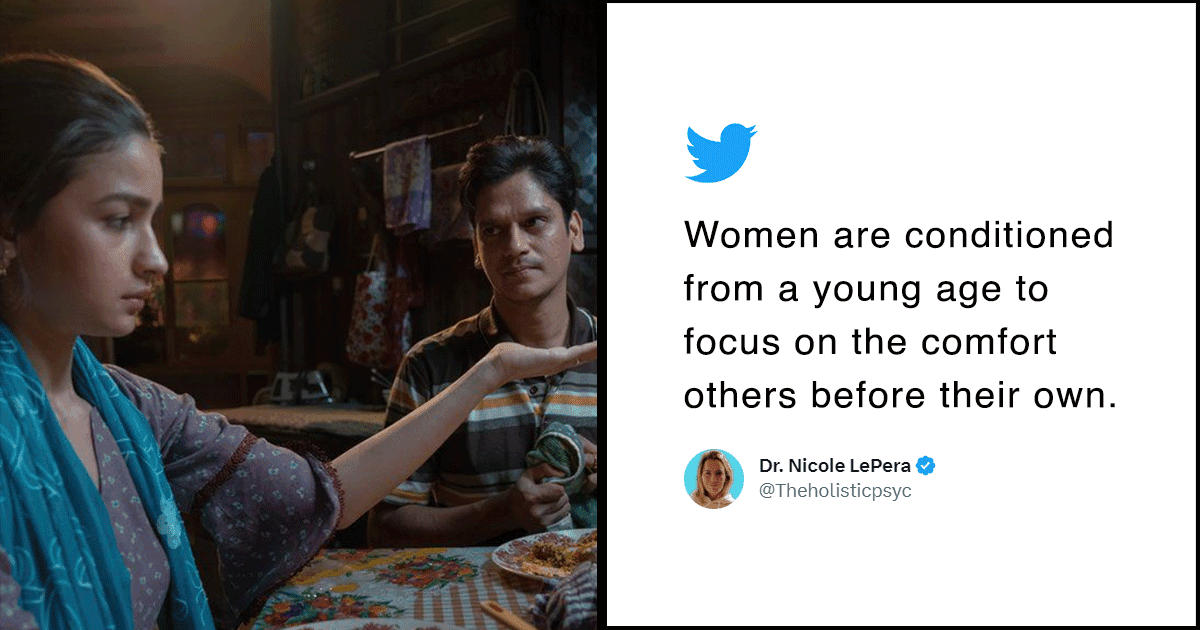Click the blank white area below the handle
The height and width of the screenshot is (630, 1200).
(x=900, y=565)
